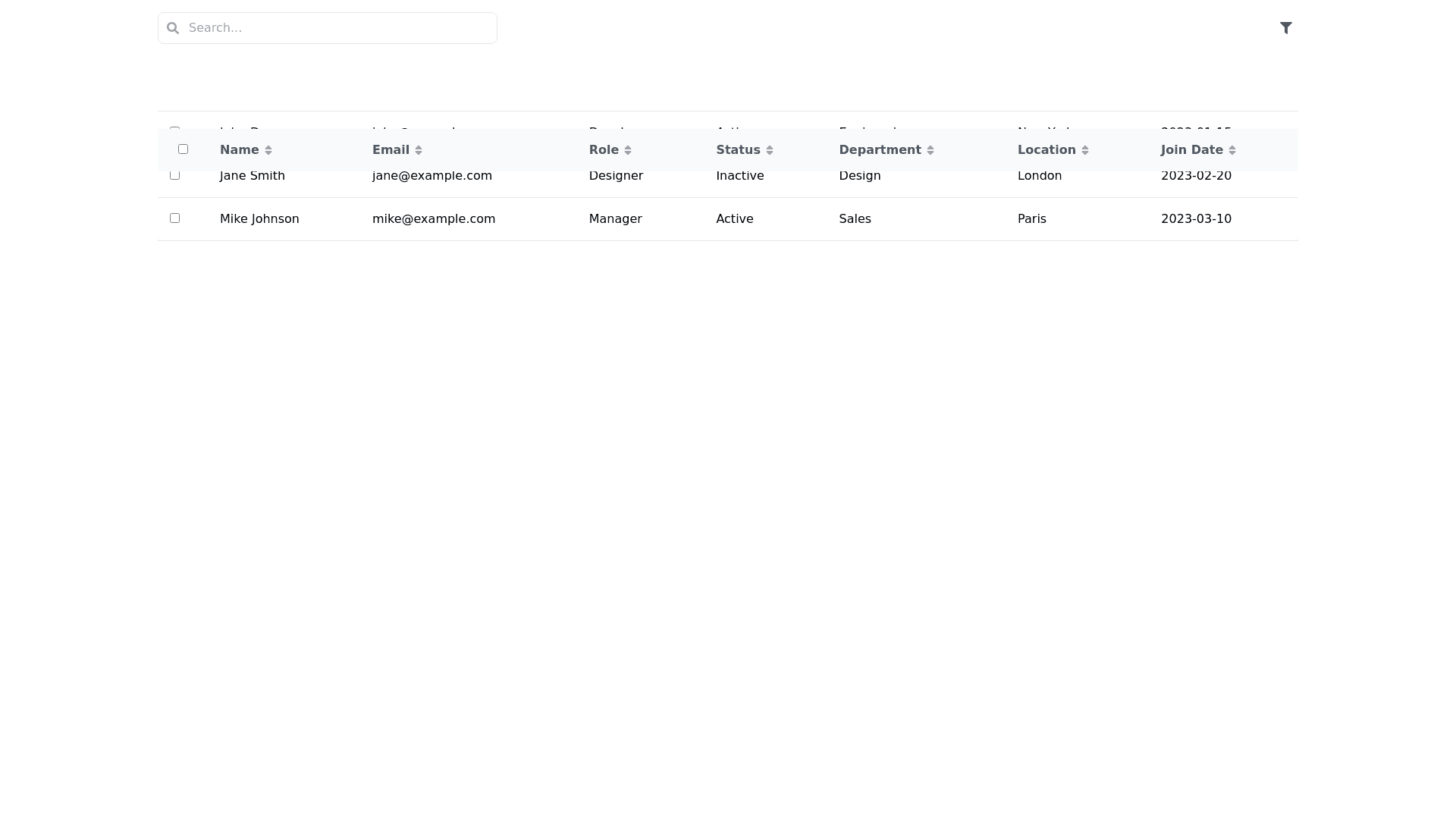The image size is (1456, 819).
Task: Select the Mike Johnson row checkbox
Action: click(x=175, y=218)
